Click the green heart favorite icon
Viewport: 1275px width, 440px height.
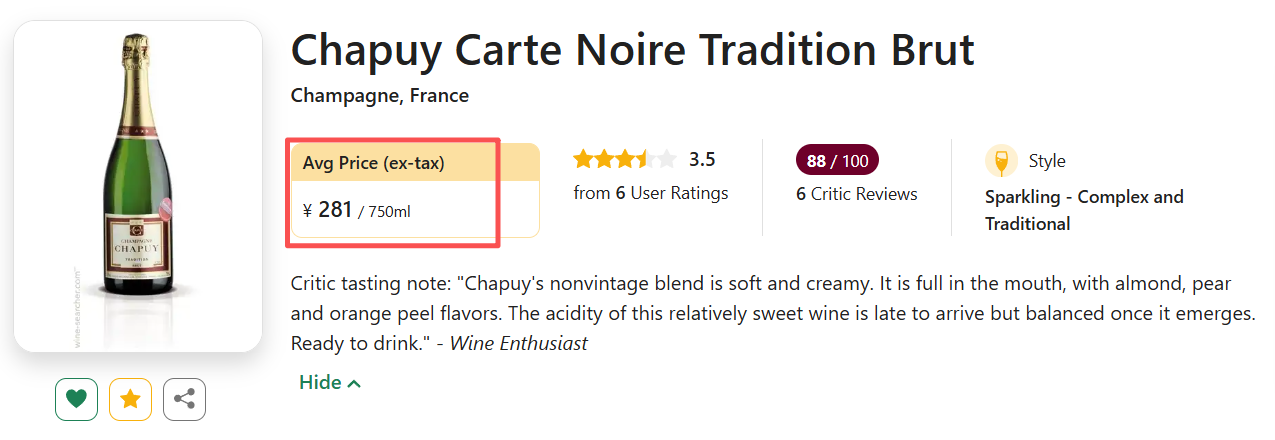(x=76, y=400)
